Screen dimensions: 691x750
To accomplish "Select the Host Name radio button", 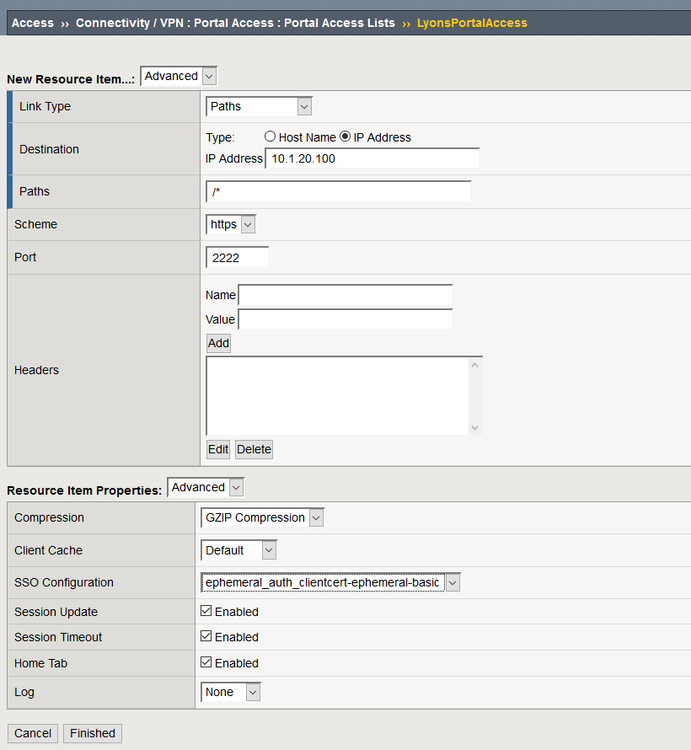I will [270, 137].
